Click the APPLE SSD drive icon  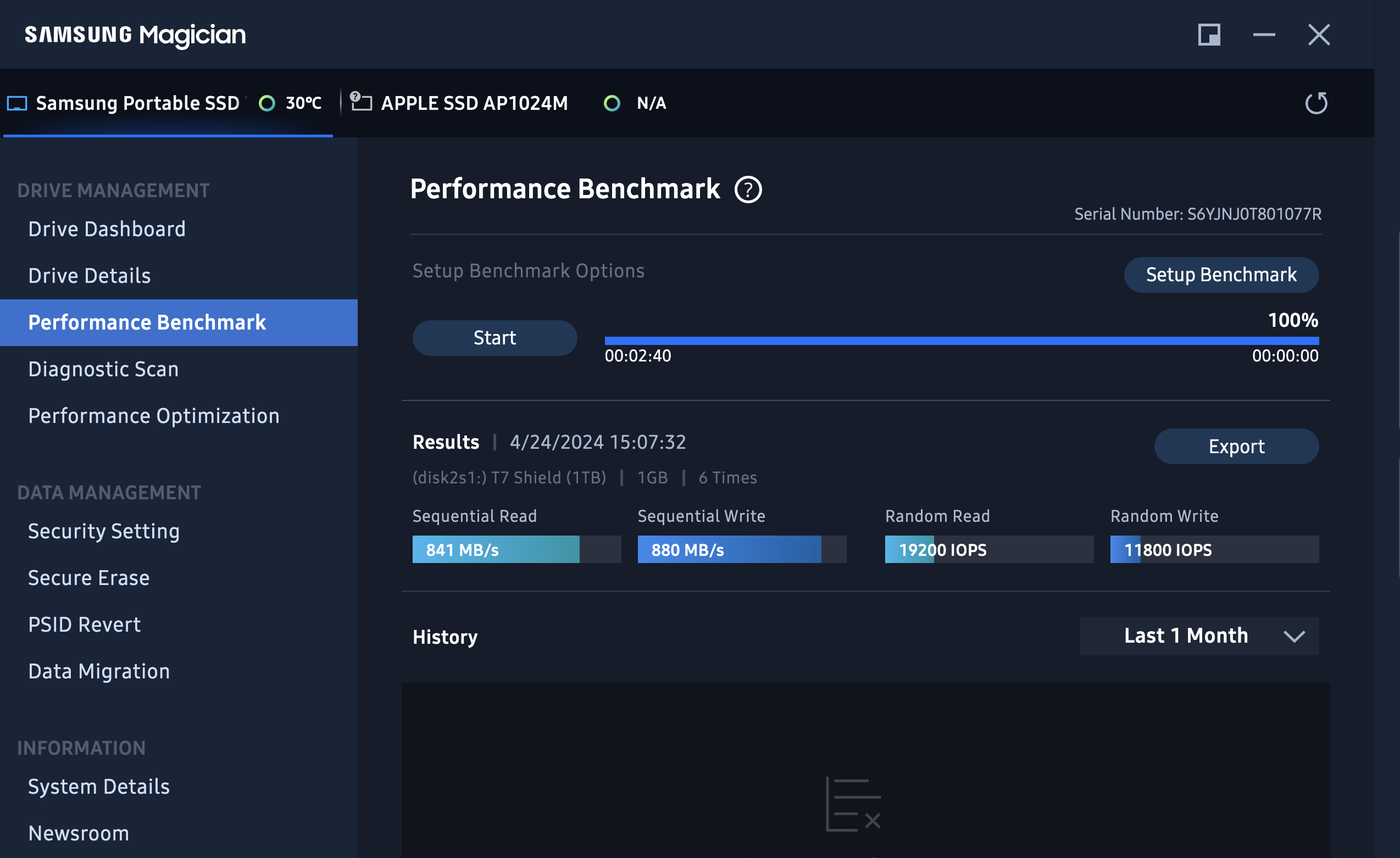click(361, 102)
